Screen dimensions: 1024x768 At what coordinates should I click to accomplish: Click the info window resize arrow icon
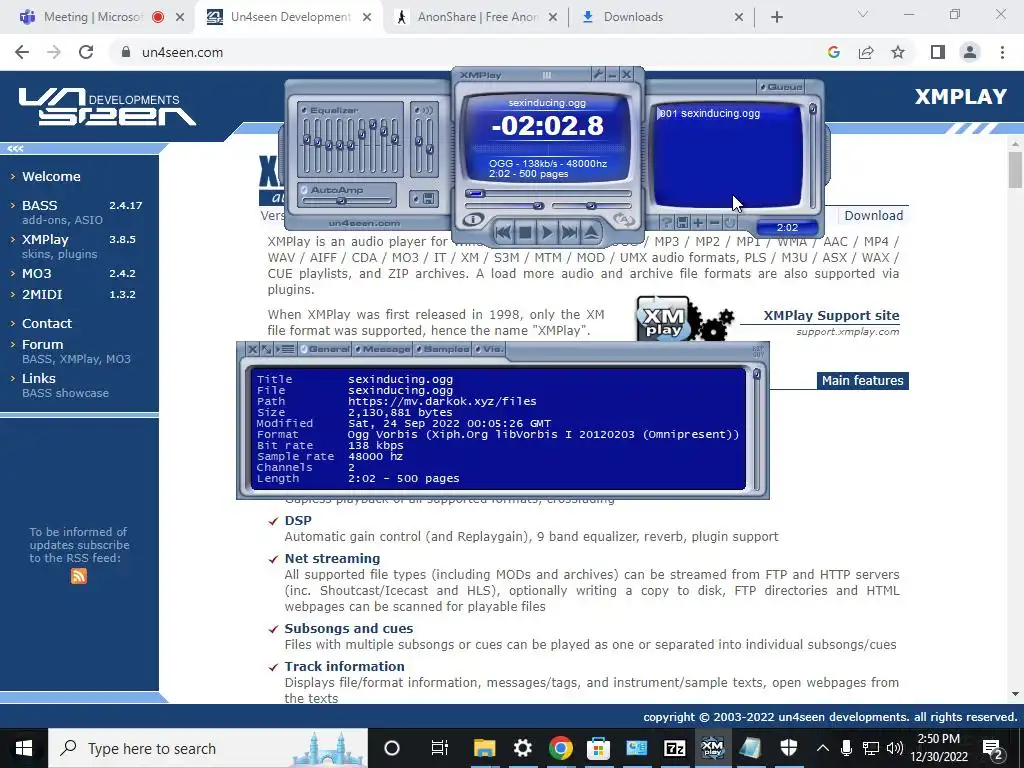[x=267, y=349]
